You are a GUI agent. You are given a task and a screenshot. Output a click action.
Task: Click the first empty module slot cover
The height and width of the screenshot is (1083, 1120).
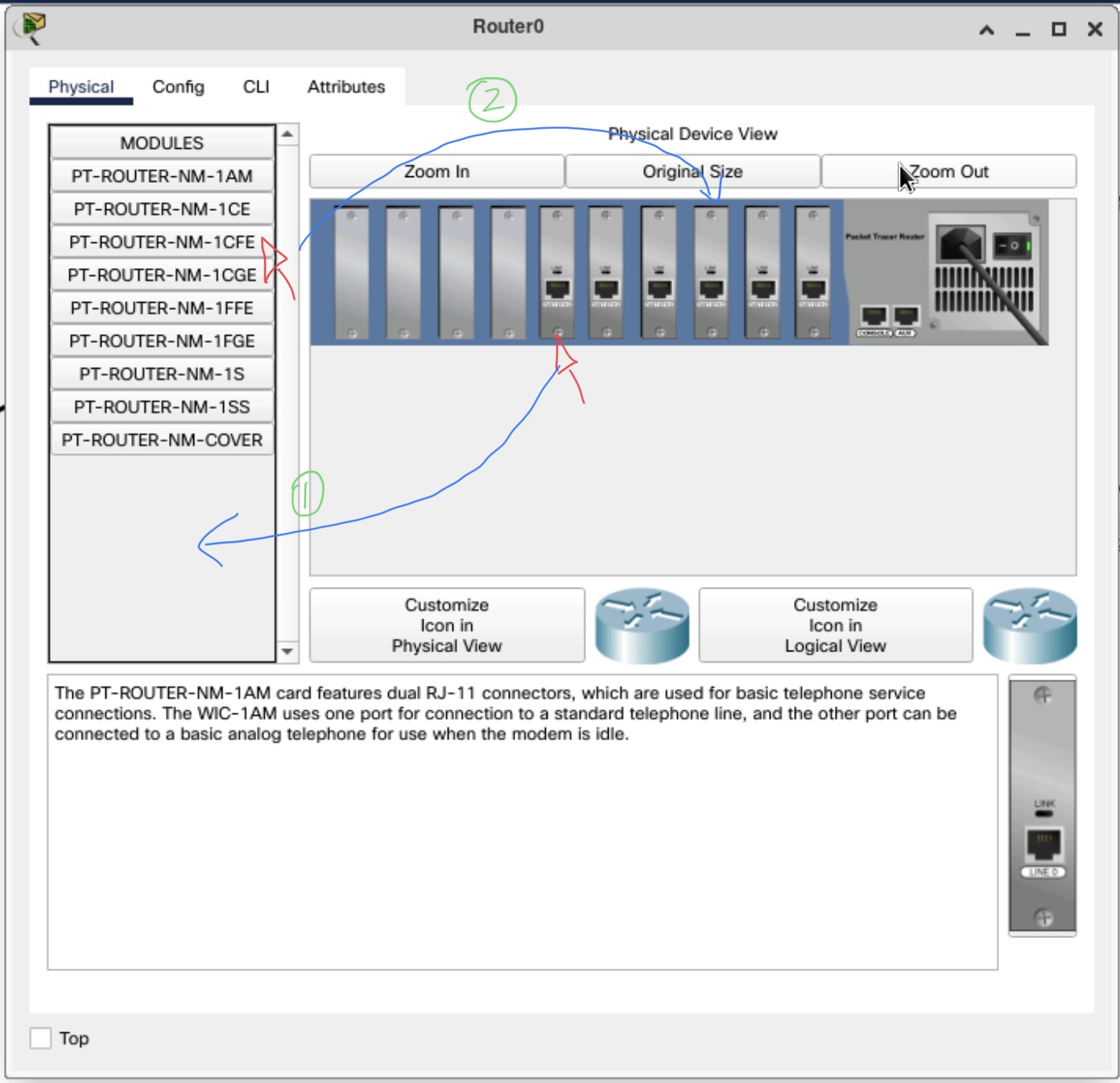click(x=352, y=272)
